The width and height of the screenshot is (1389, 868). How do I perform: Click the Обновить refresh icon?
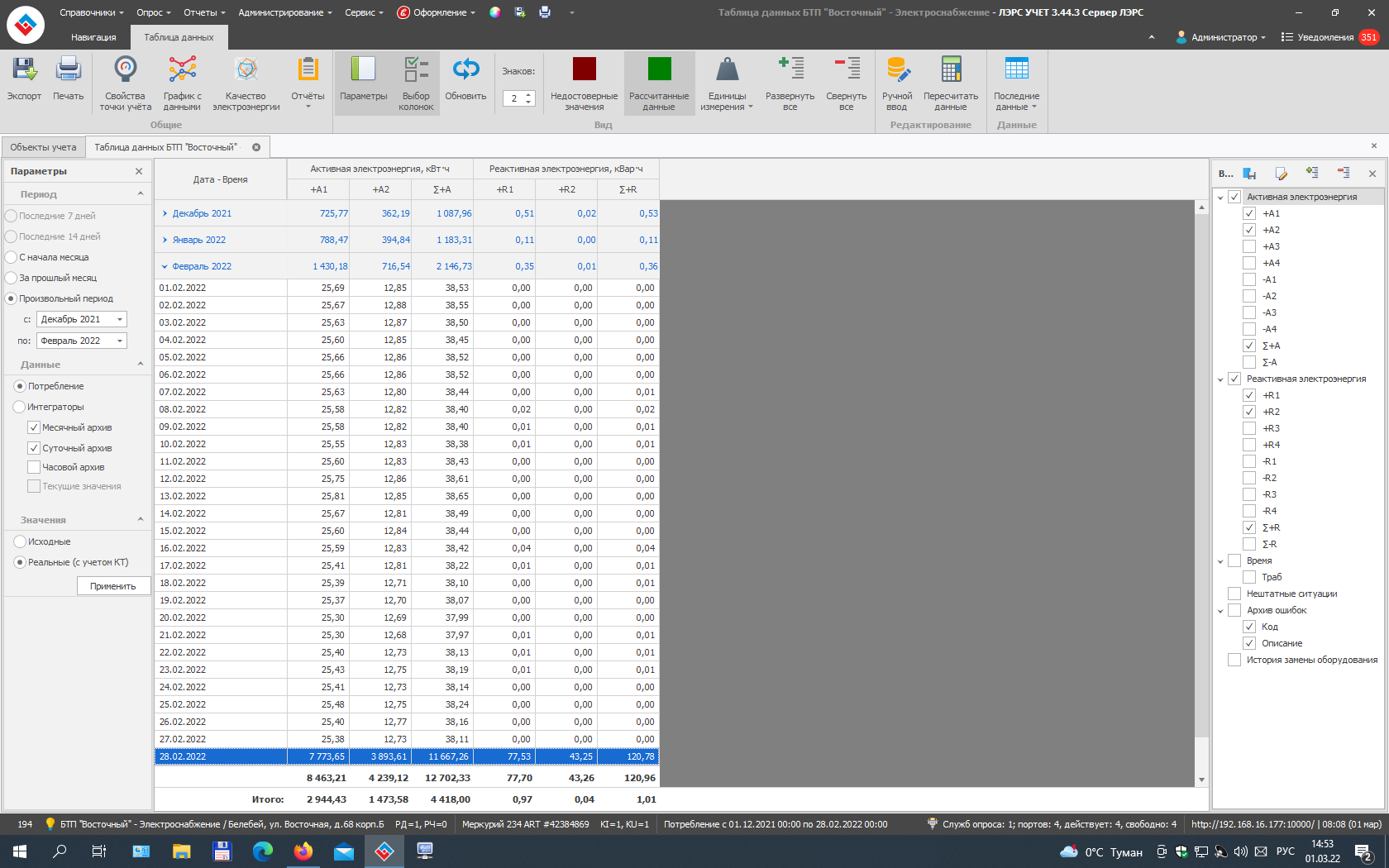pyautogui.click(x=465, y=69)
